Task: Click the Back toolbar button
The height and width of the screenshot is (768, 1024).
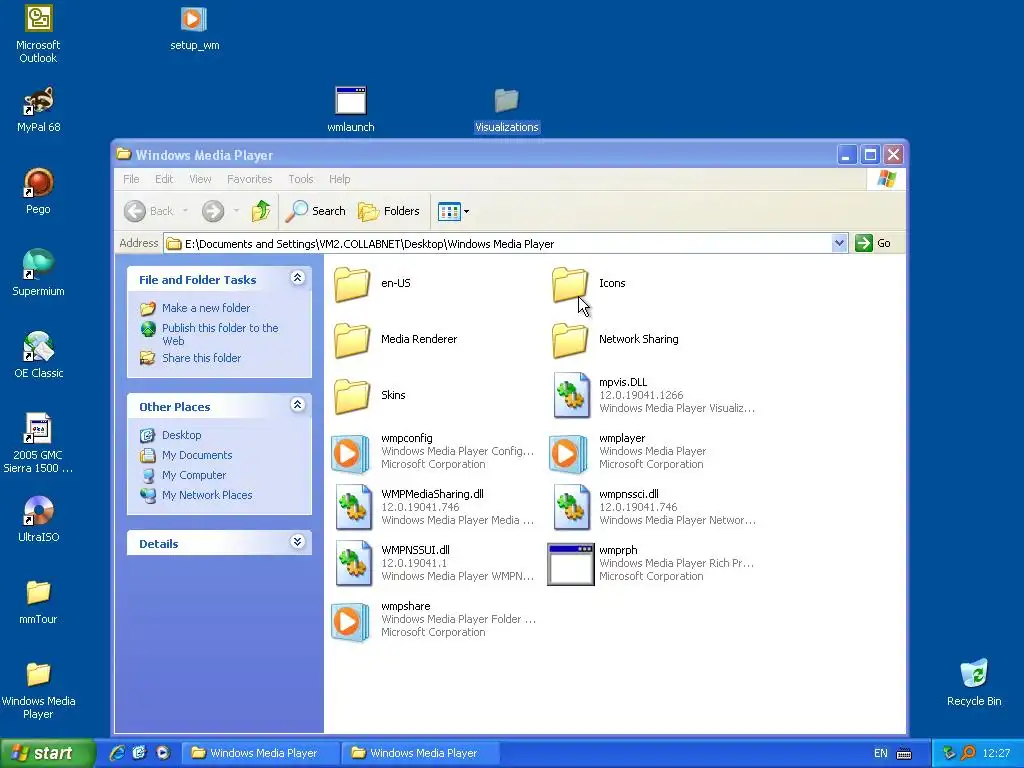Action: tap(150, 211)
